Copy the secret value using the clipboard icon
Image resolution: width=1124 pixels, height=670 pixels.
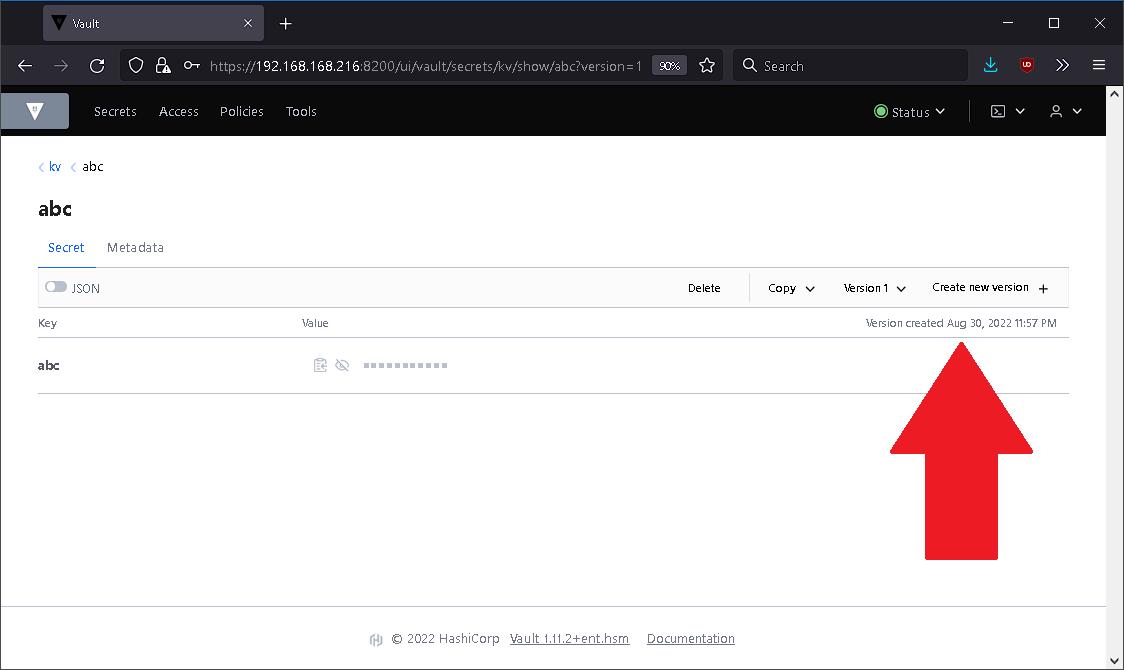click(319, 365)
